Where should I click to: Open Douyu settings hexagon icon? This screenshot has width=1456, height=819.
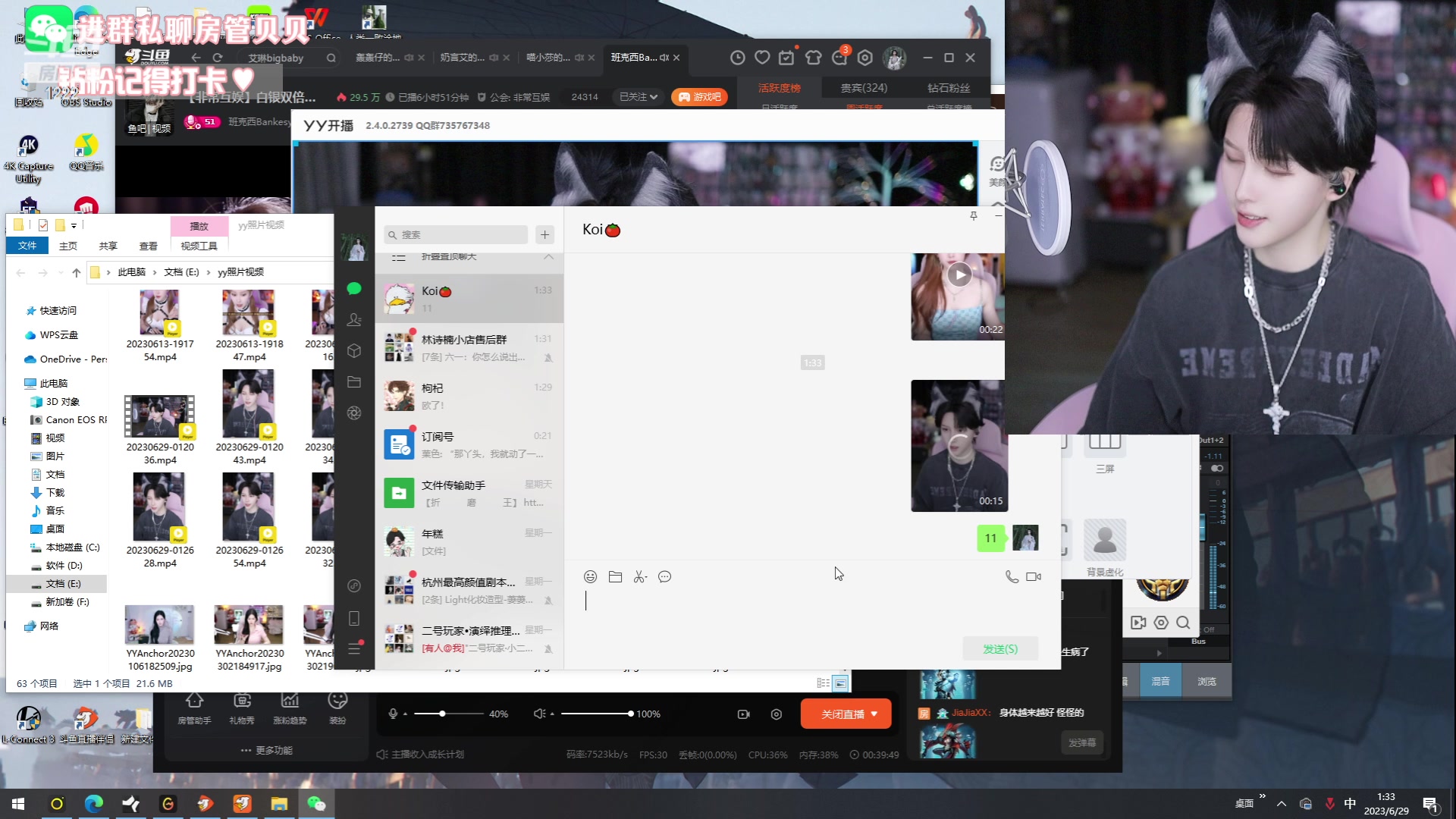tap(865, 58)
